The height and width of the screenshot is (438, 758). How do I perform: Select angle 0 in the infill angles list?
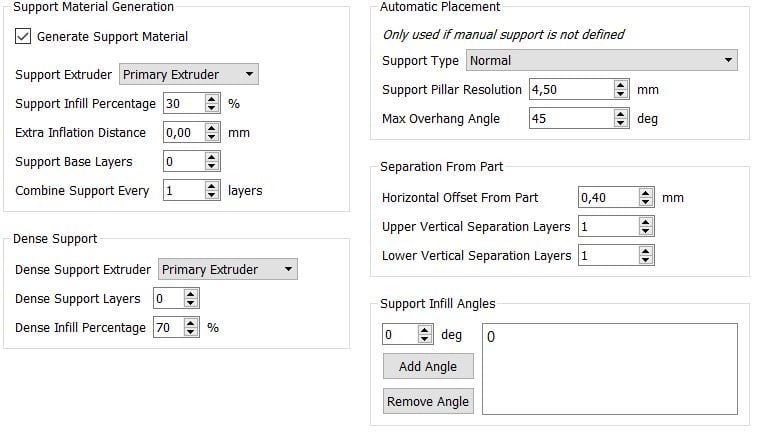point(492,337)
